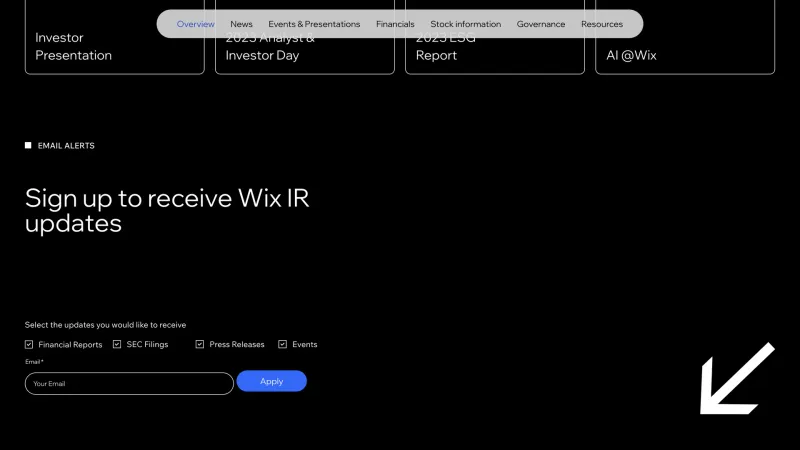
Task: Open Stock information nav item
Action: (466, 24)
